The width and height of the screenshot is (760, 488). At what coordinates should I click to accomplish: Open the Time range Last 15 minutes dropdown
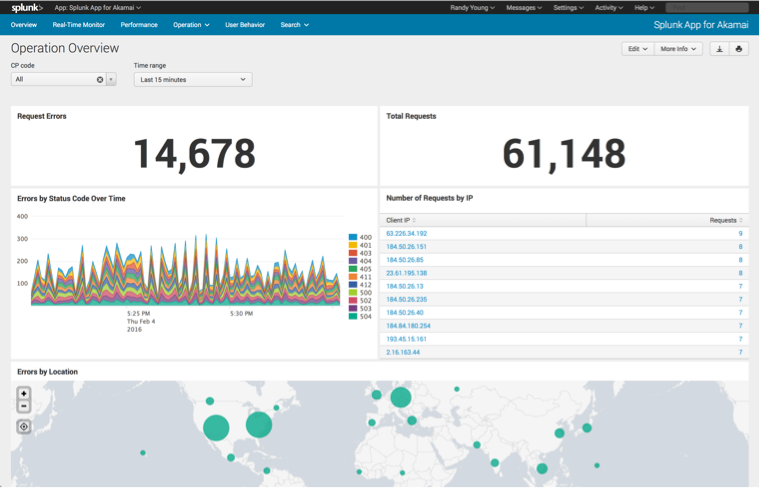click(x=193, y=79)
